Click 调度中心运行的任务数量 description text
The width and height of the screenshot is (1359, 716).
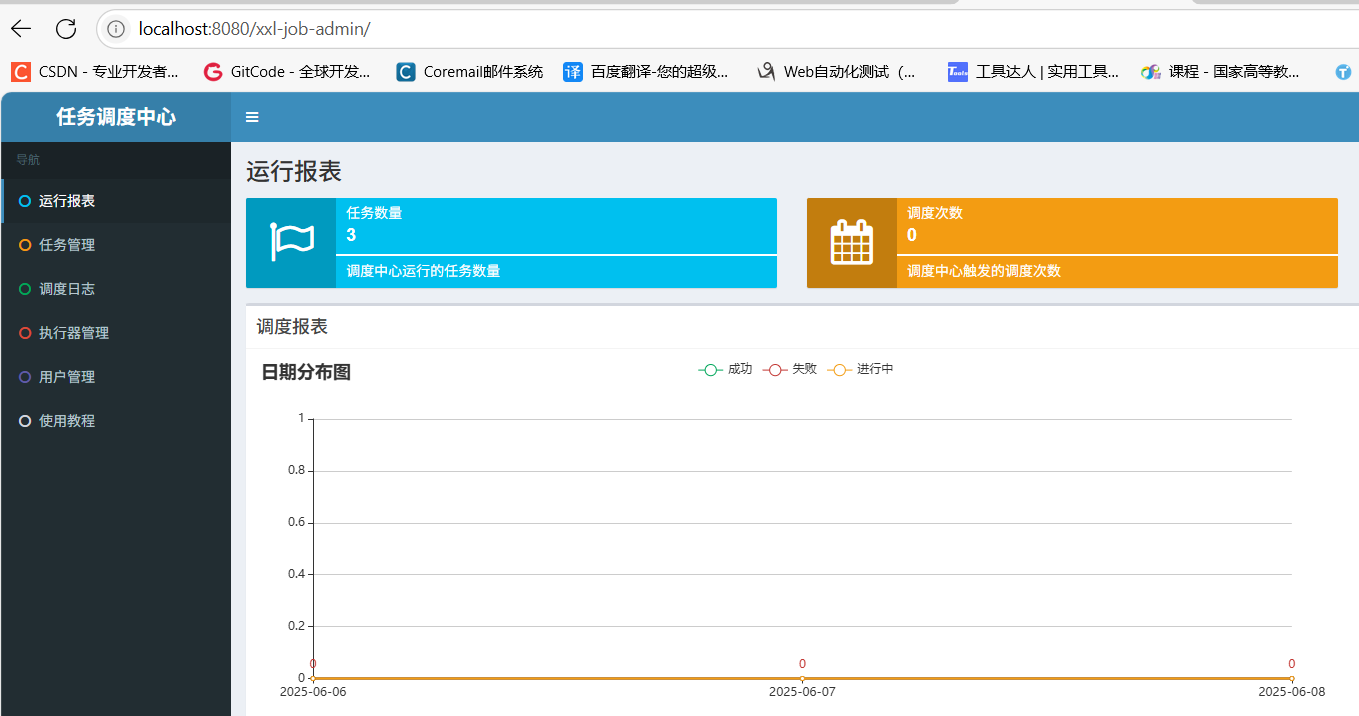[x=423, y=271]
